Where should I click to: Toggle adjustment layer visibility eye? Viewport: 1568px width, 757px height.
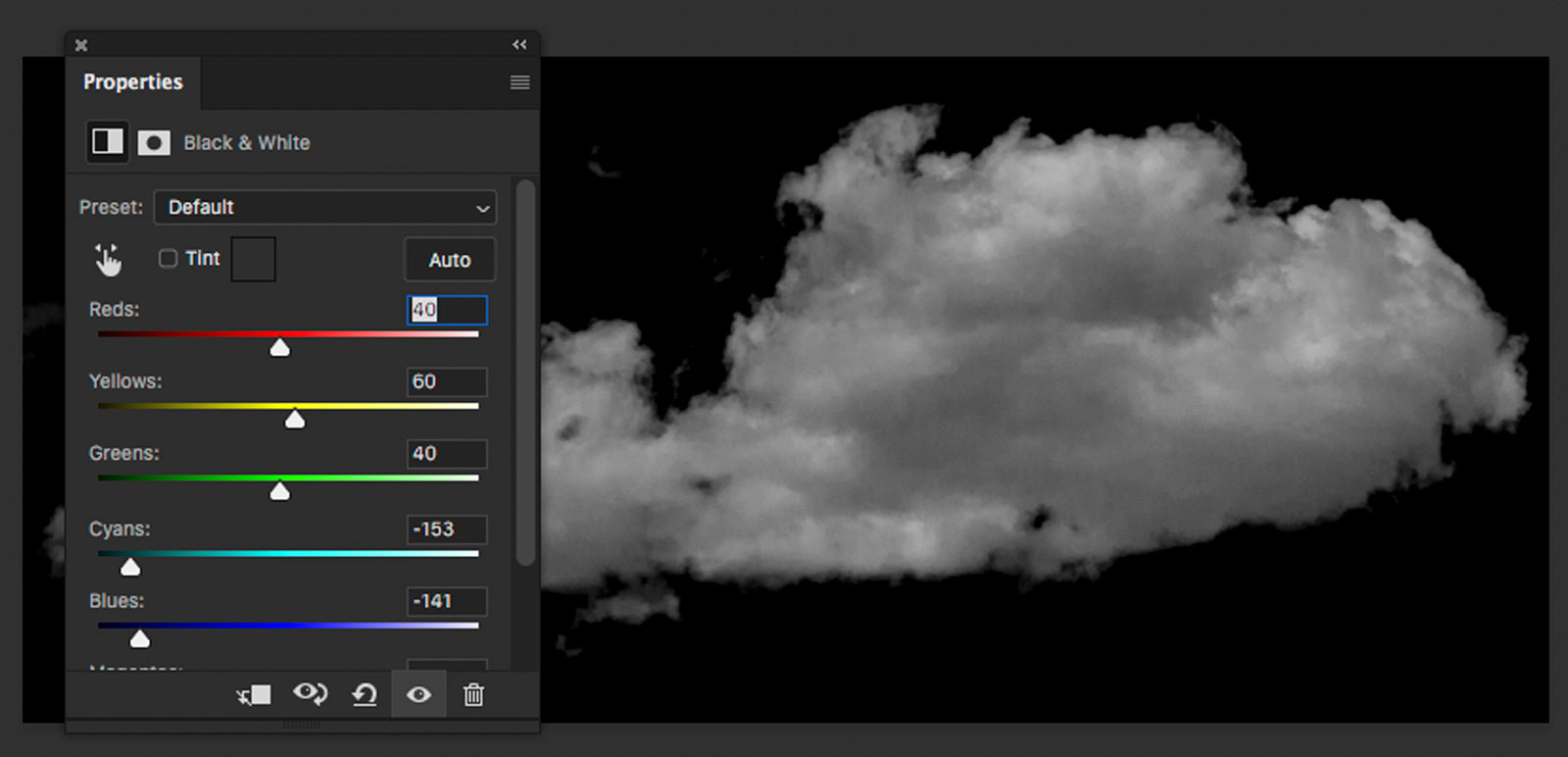[x=418, y=695]
